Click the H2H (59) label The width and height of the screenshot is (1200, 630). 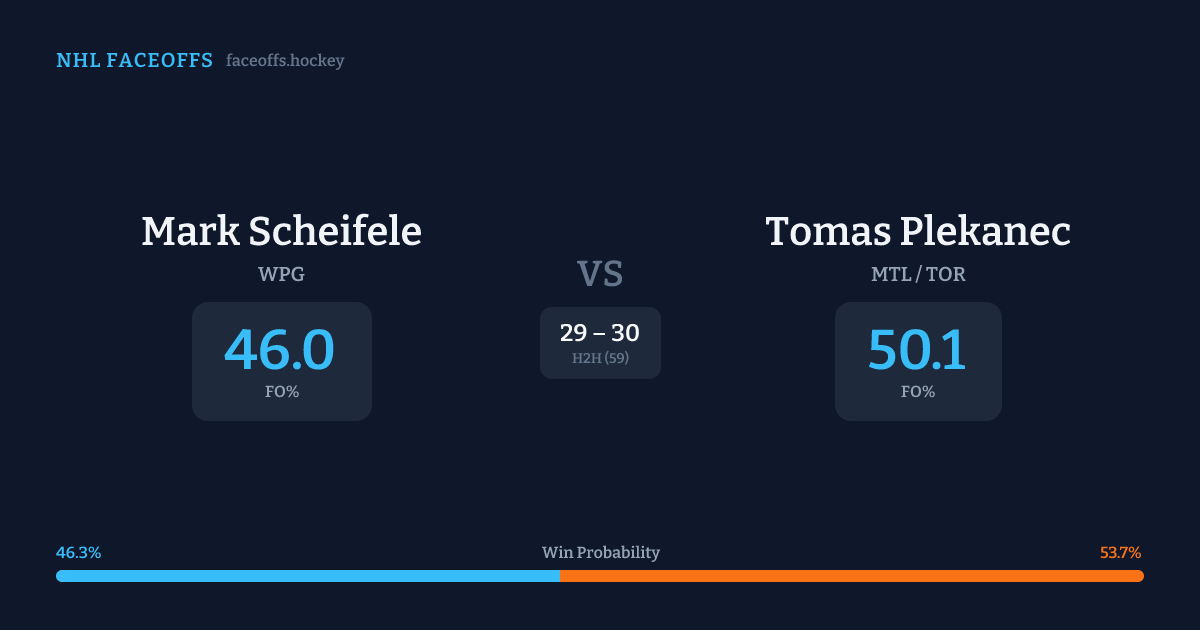[600, 358]
